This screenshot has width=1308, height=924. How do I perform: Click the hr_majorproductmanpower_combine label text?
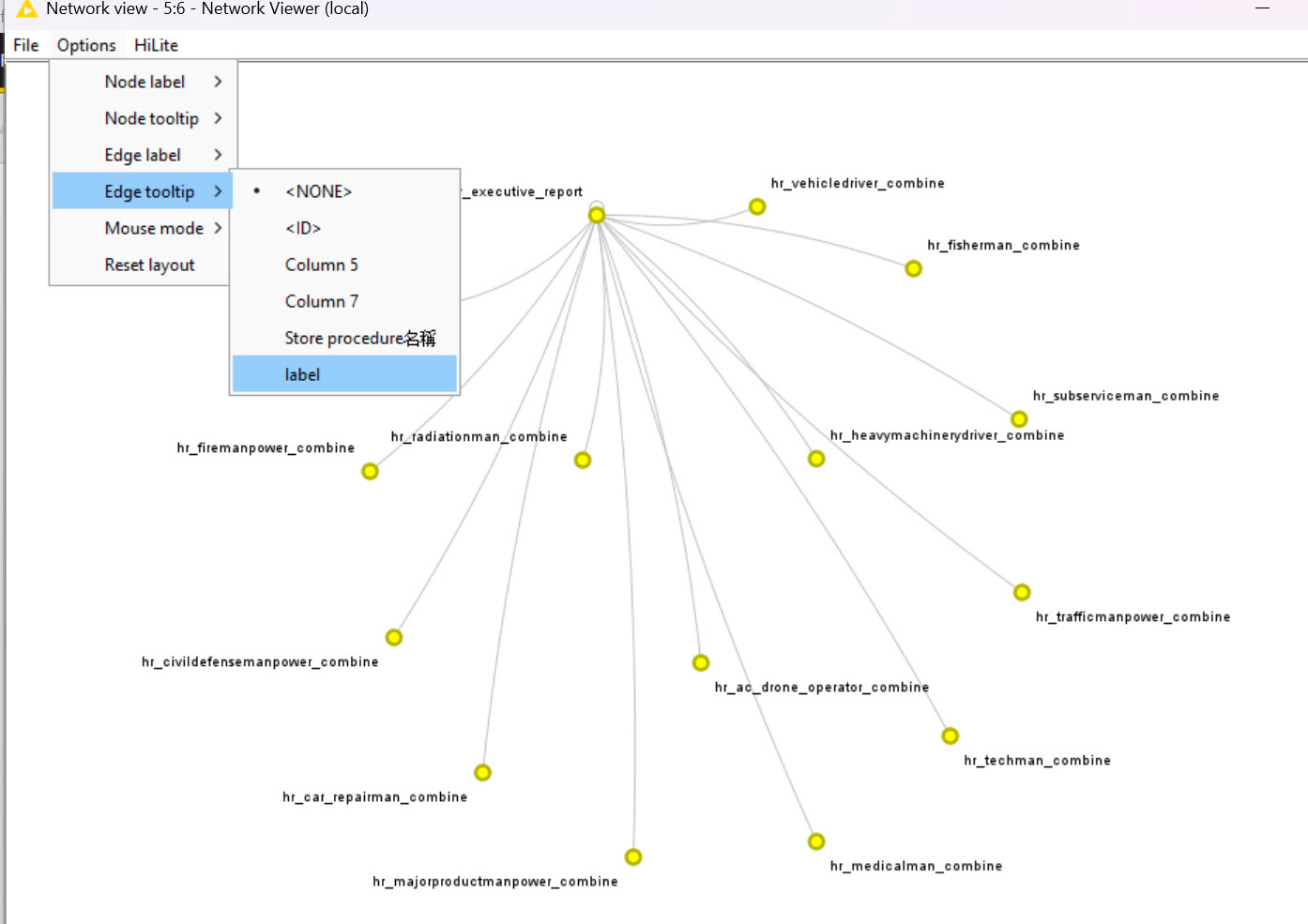pyautogui.click(x=494, y=881)
